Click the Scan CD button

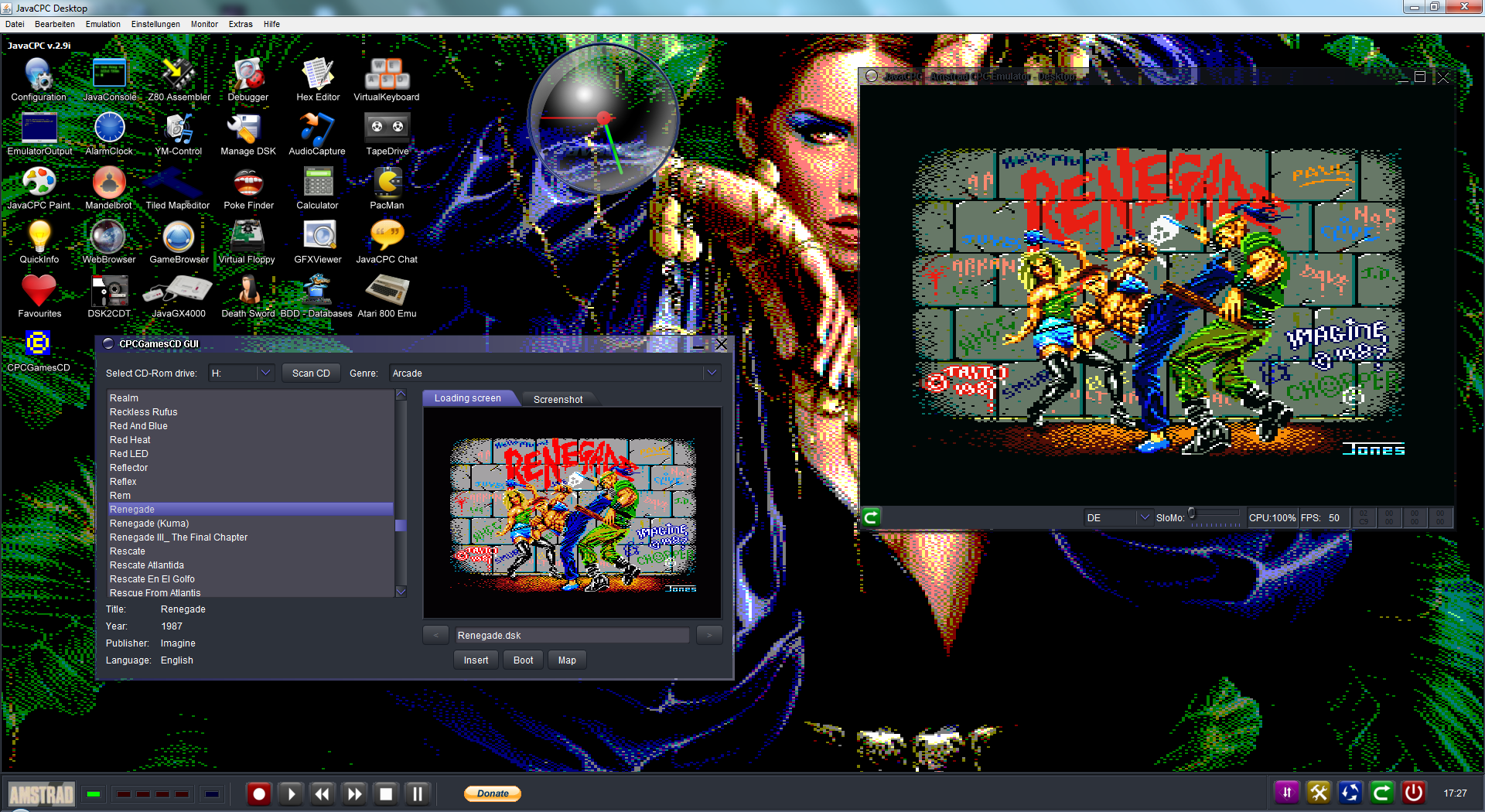pyautogui.click(x=311, y=373)
